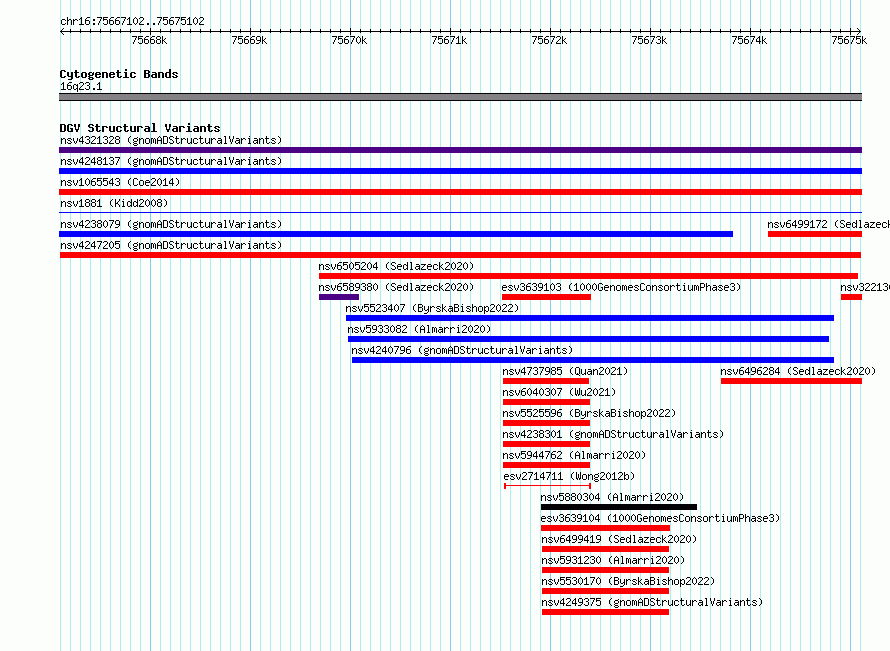Screen dimensions: 890x651
Task: Open nsv6589380 (Sedlazeck2020) label
Action: click(x=396, y=287)
